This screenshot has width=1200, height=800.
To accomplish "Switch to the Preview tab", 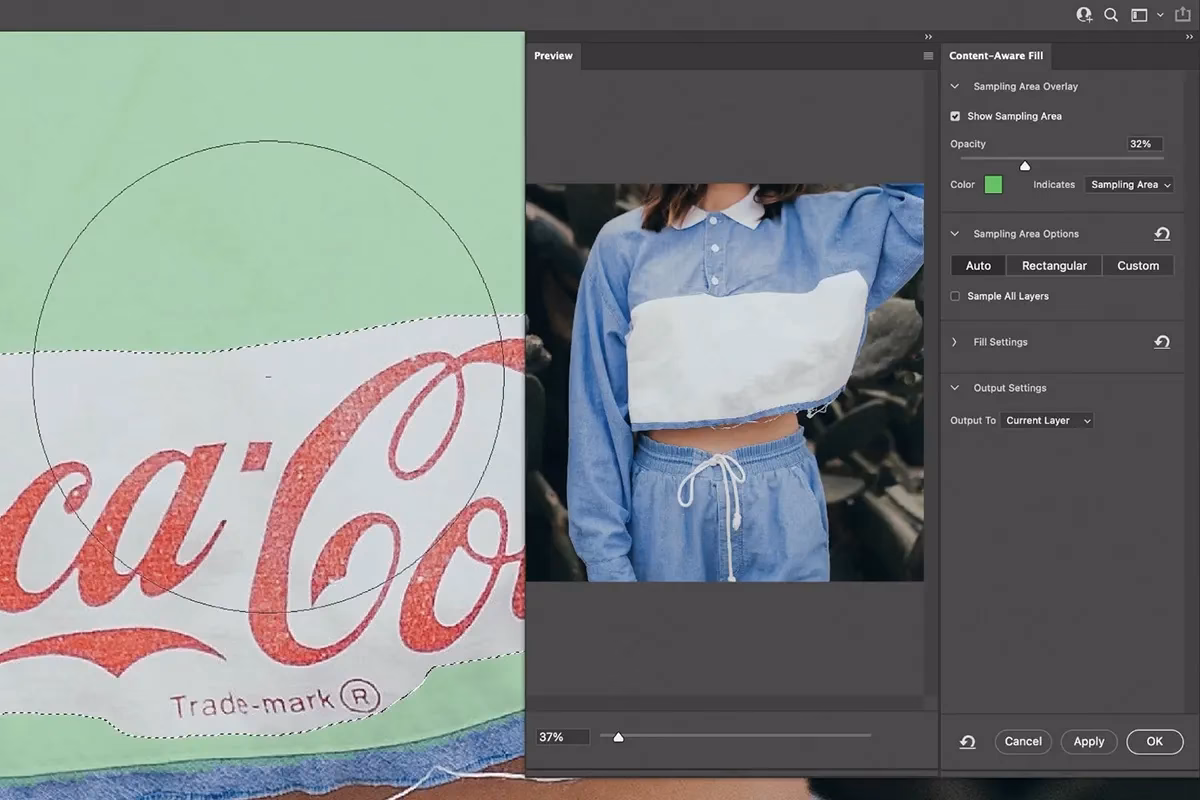I will point(552,56).
